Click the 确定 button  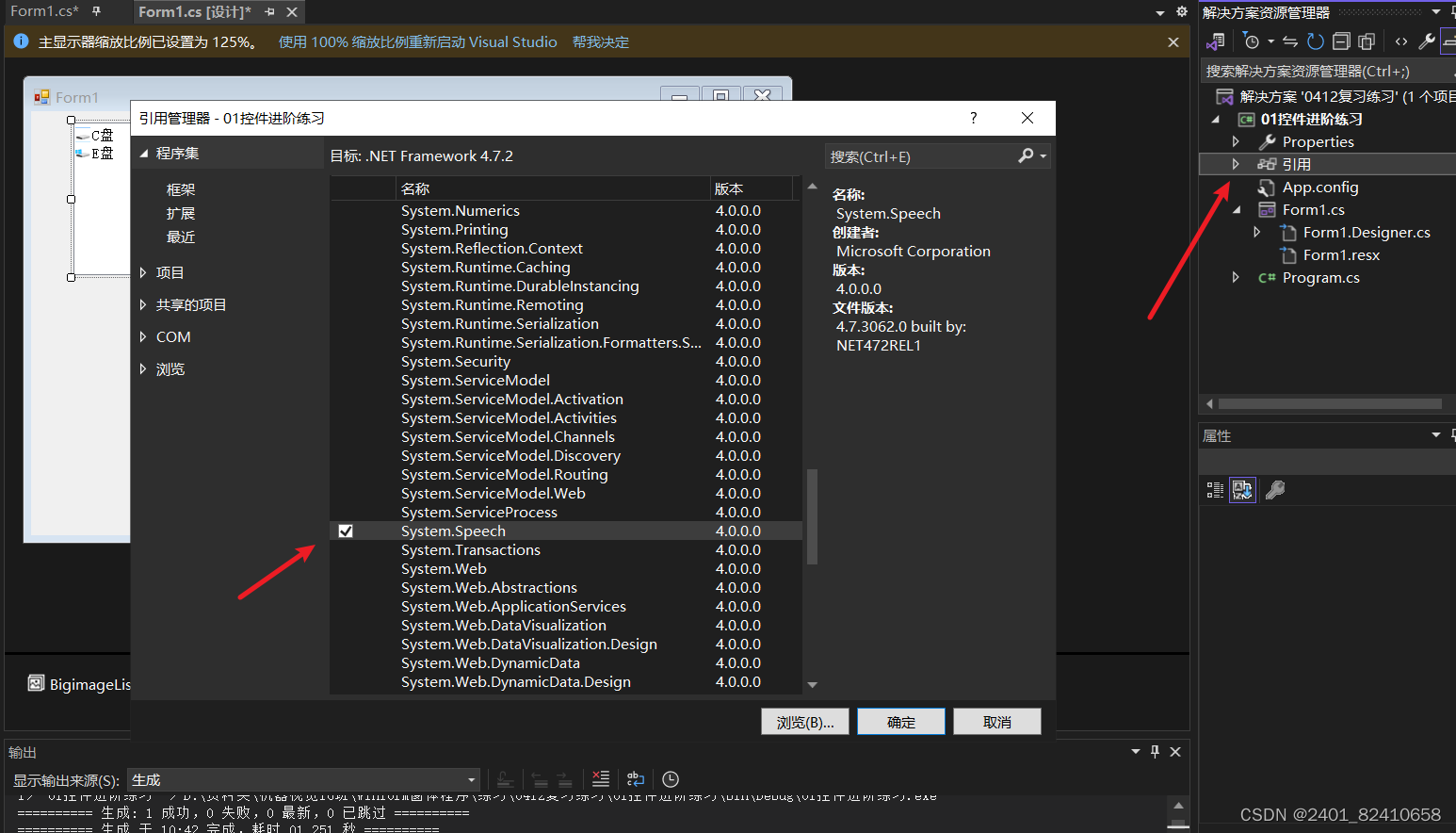(901, 722)
